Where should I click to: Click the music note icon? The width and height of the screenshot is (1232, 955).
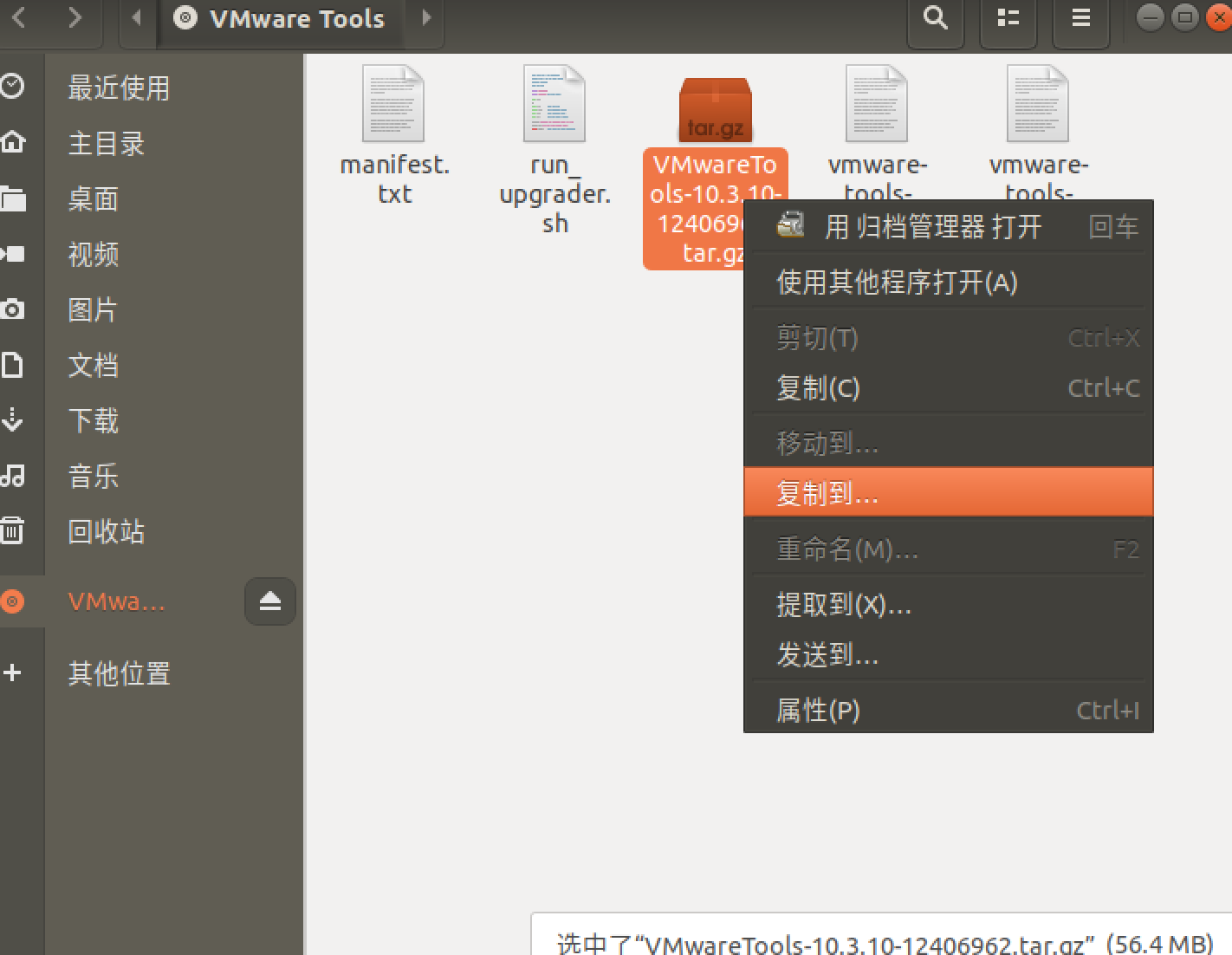[12, 475]
